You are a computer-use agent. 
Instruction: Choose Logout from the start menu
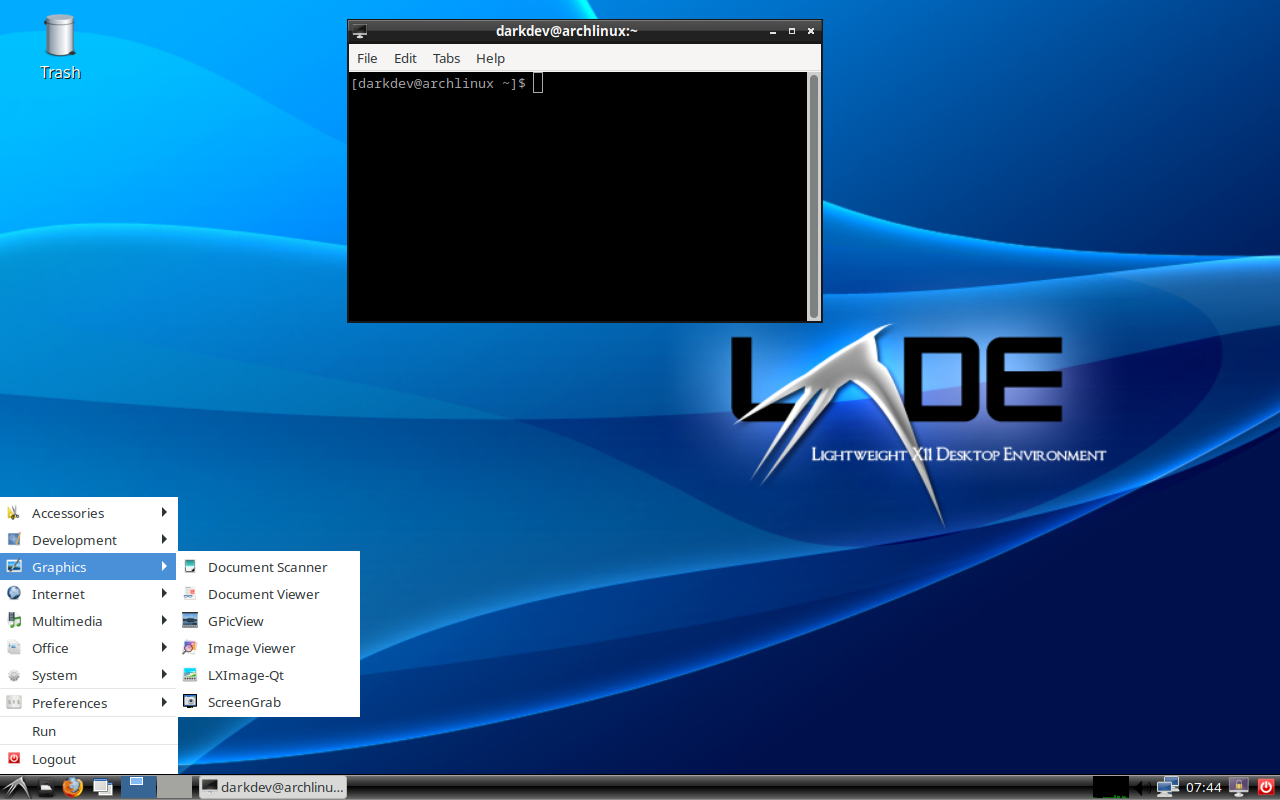point(89,759)
